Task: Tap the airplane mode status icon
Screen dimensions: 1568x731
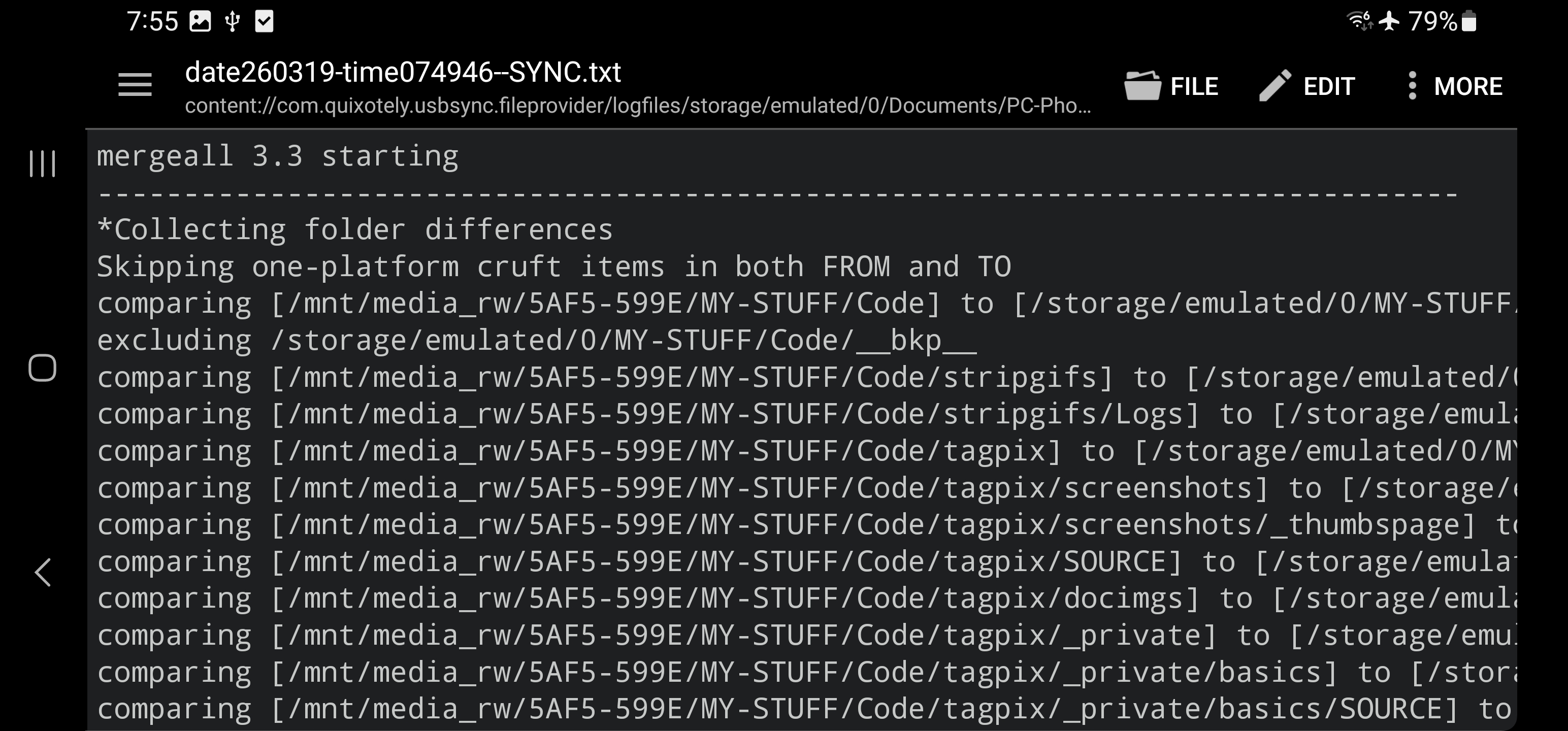Action: 1389,21
